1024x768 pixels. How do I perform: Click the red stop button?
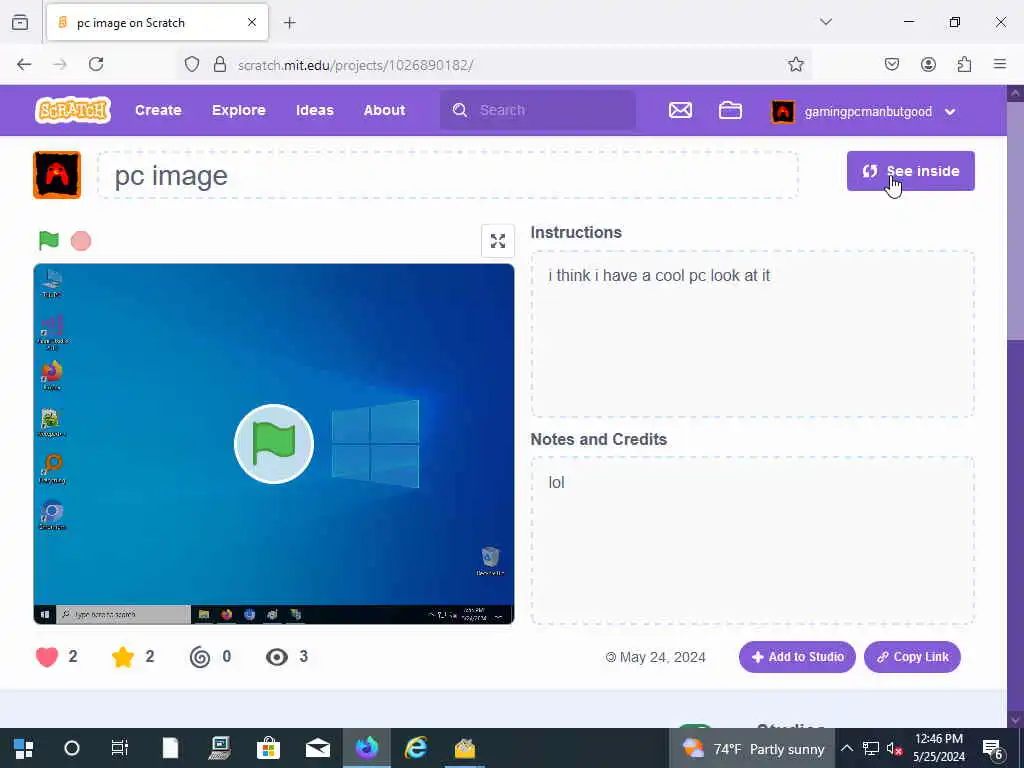[x=81, y=241]
